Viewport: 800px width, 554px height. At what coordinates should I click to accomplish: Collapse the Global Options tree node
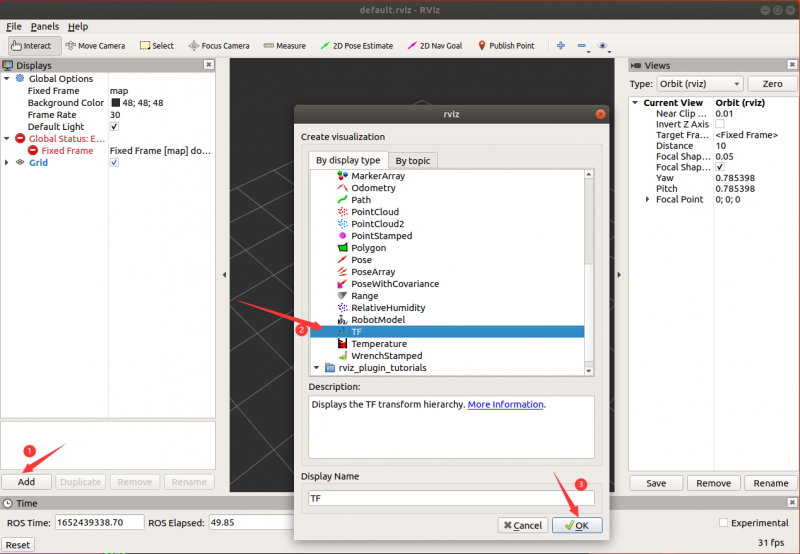click(7, 79)
